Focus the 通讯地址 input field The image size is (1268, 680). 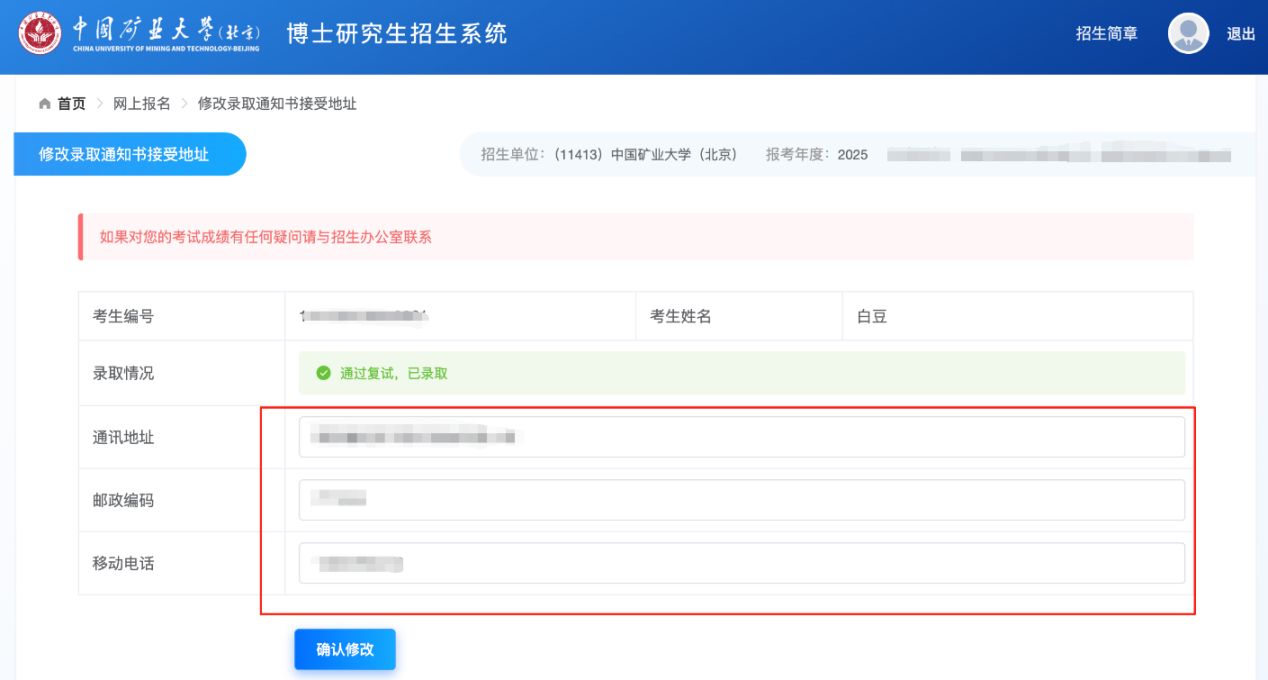(x=740, y=437)
